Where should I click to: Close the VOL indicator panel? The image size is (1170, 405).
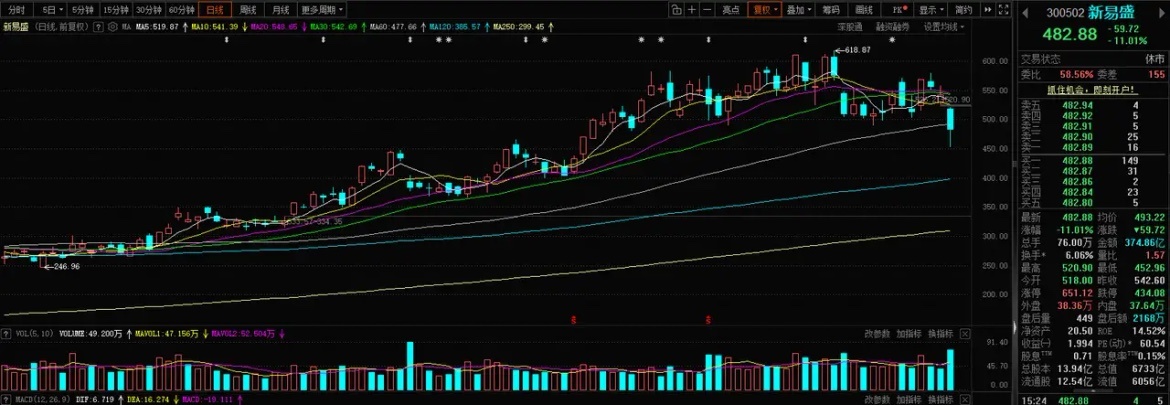tap(967, 333)
